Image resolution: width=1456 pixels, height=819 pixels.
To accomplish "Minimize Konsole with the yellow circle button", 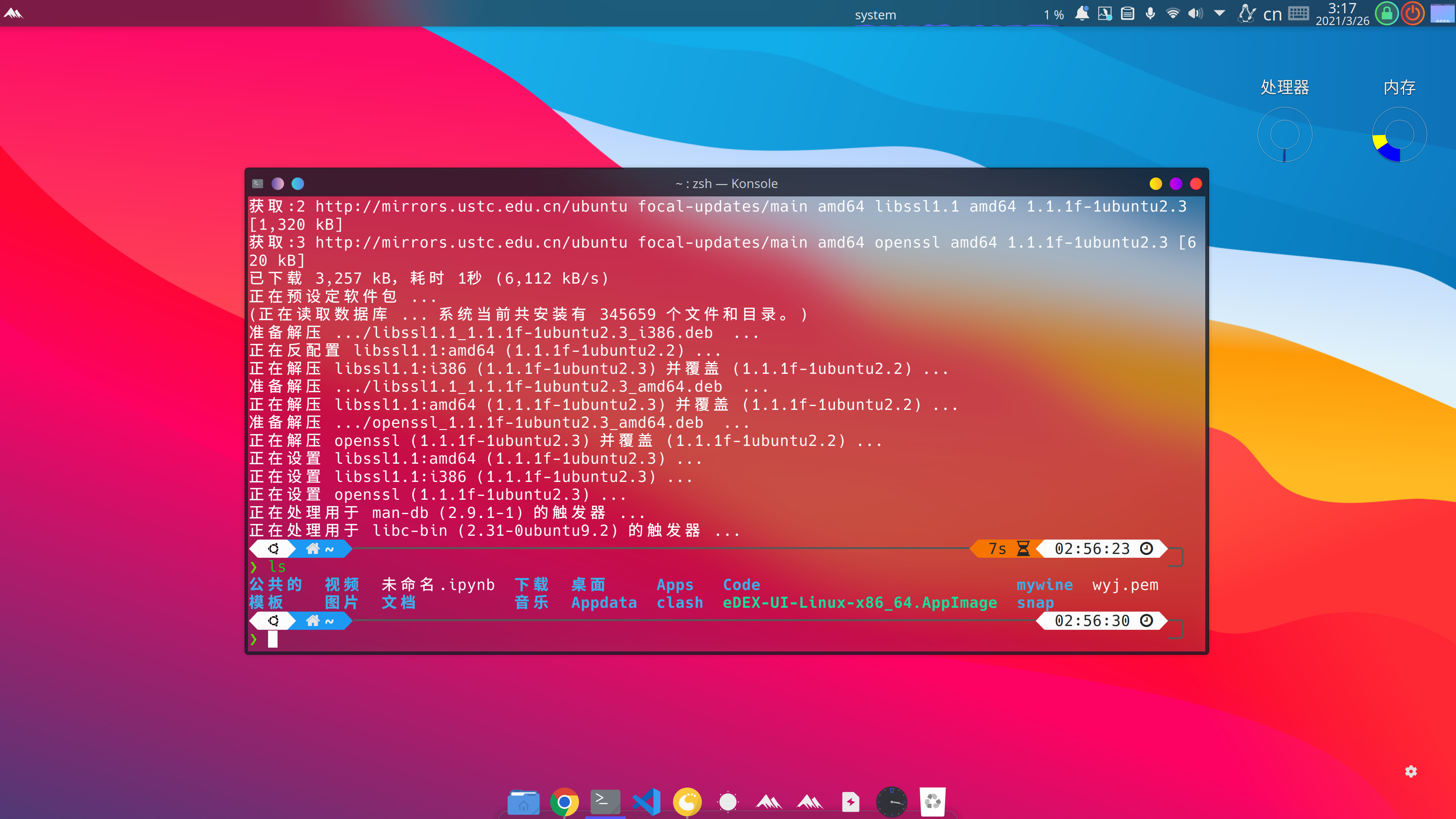I will point(1156,184).
